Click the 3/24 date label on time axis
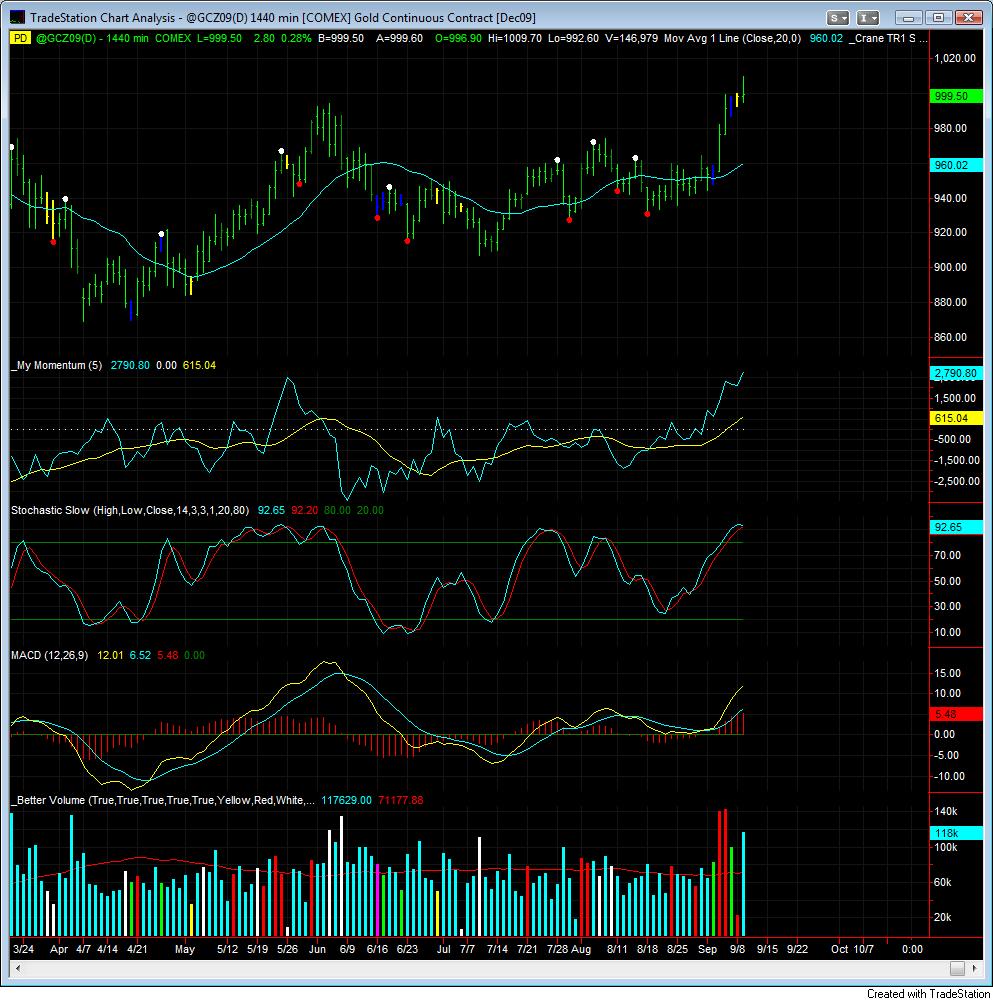The image size is (993, 1000). click(x=24, y=949)
